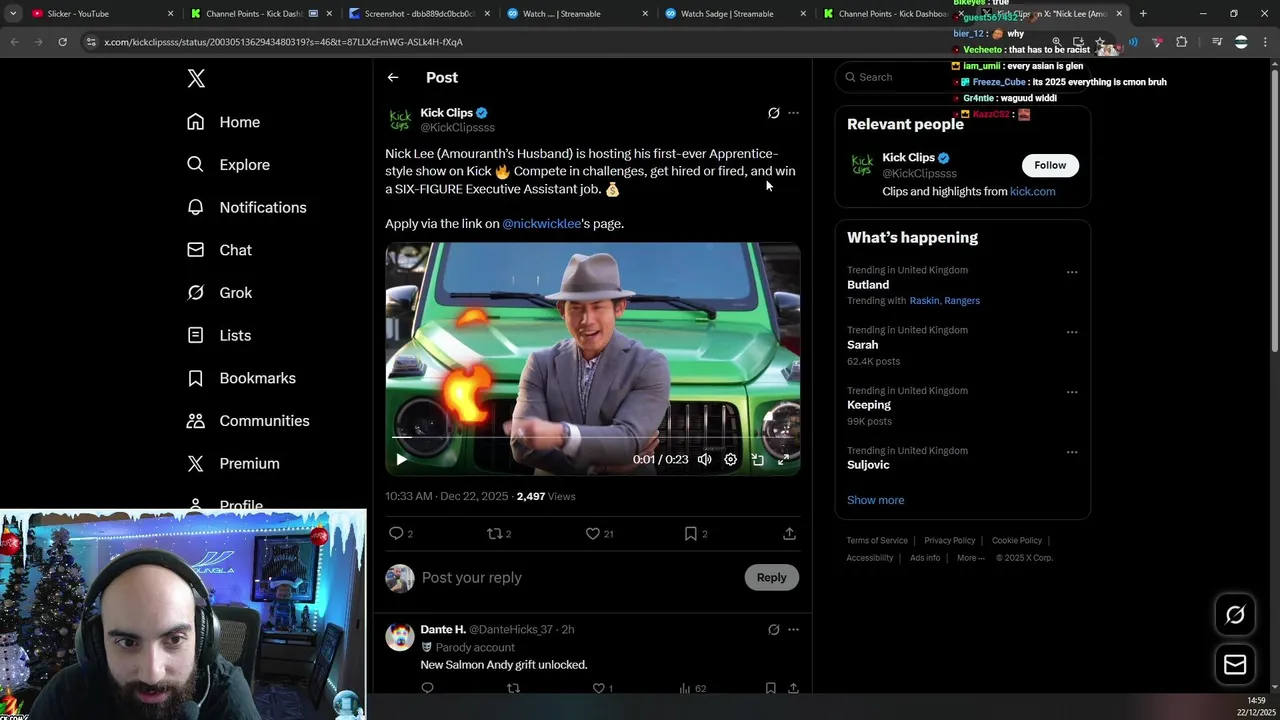Open Notifications in sidebar
Viewport: 1280px width, 720px height.
[246, 207]
